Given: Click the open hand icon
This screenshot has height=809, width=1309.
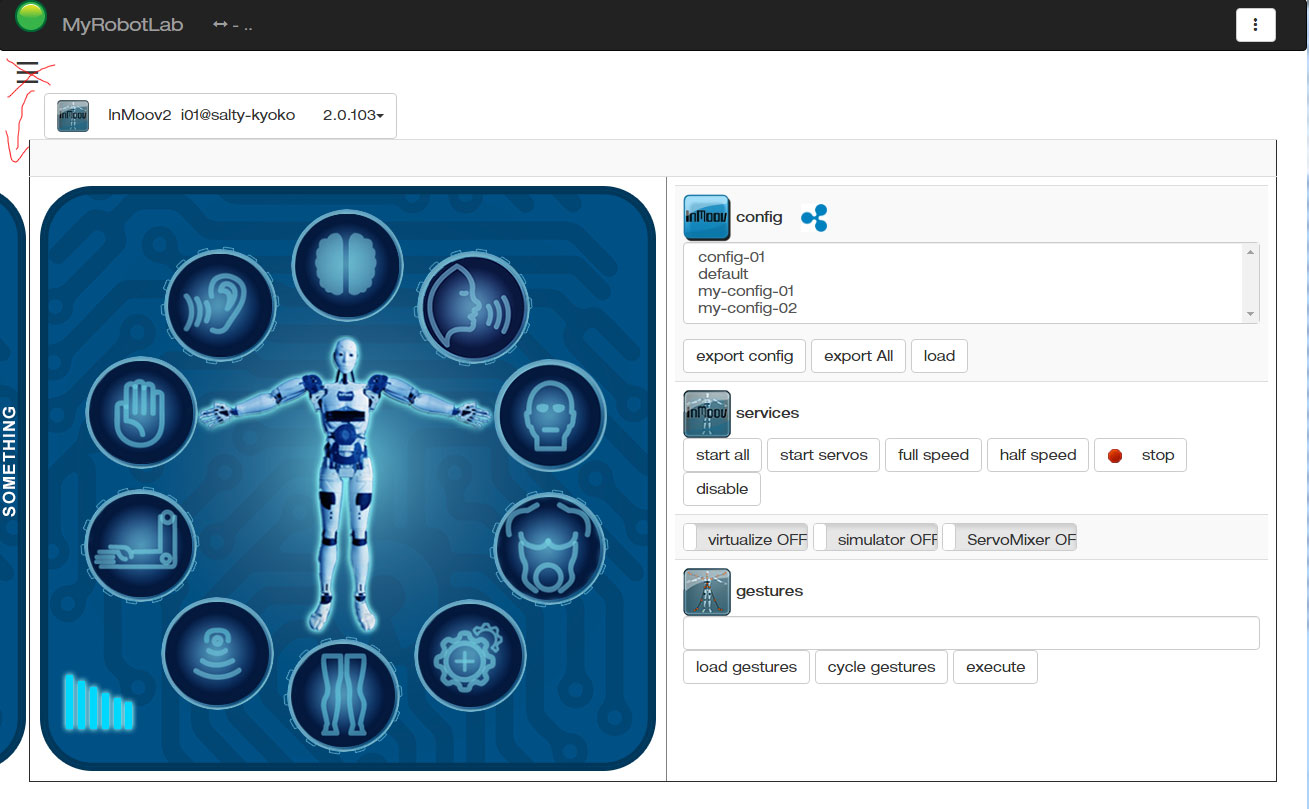Looking at the screenshot, I should point(142,411).
